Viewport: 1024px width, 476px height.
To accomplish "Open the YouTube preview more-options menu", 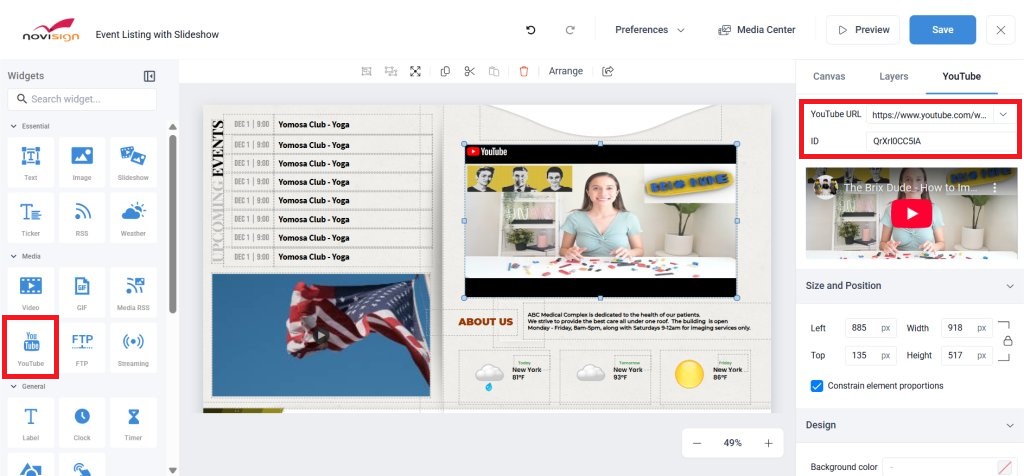I will click(995, 187).
